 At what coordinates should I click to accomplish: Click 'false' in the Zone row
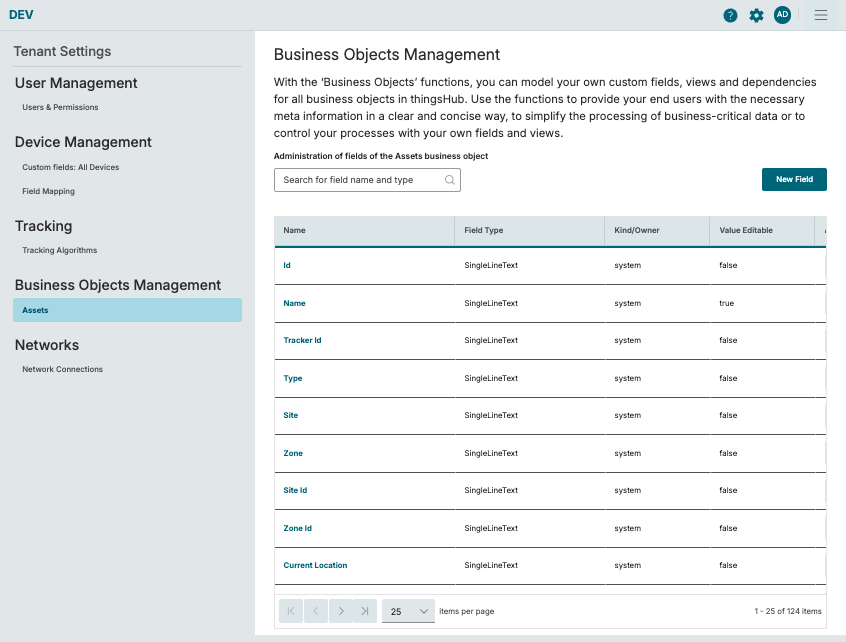pyautogui.click(x=728, y=453)
